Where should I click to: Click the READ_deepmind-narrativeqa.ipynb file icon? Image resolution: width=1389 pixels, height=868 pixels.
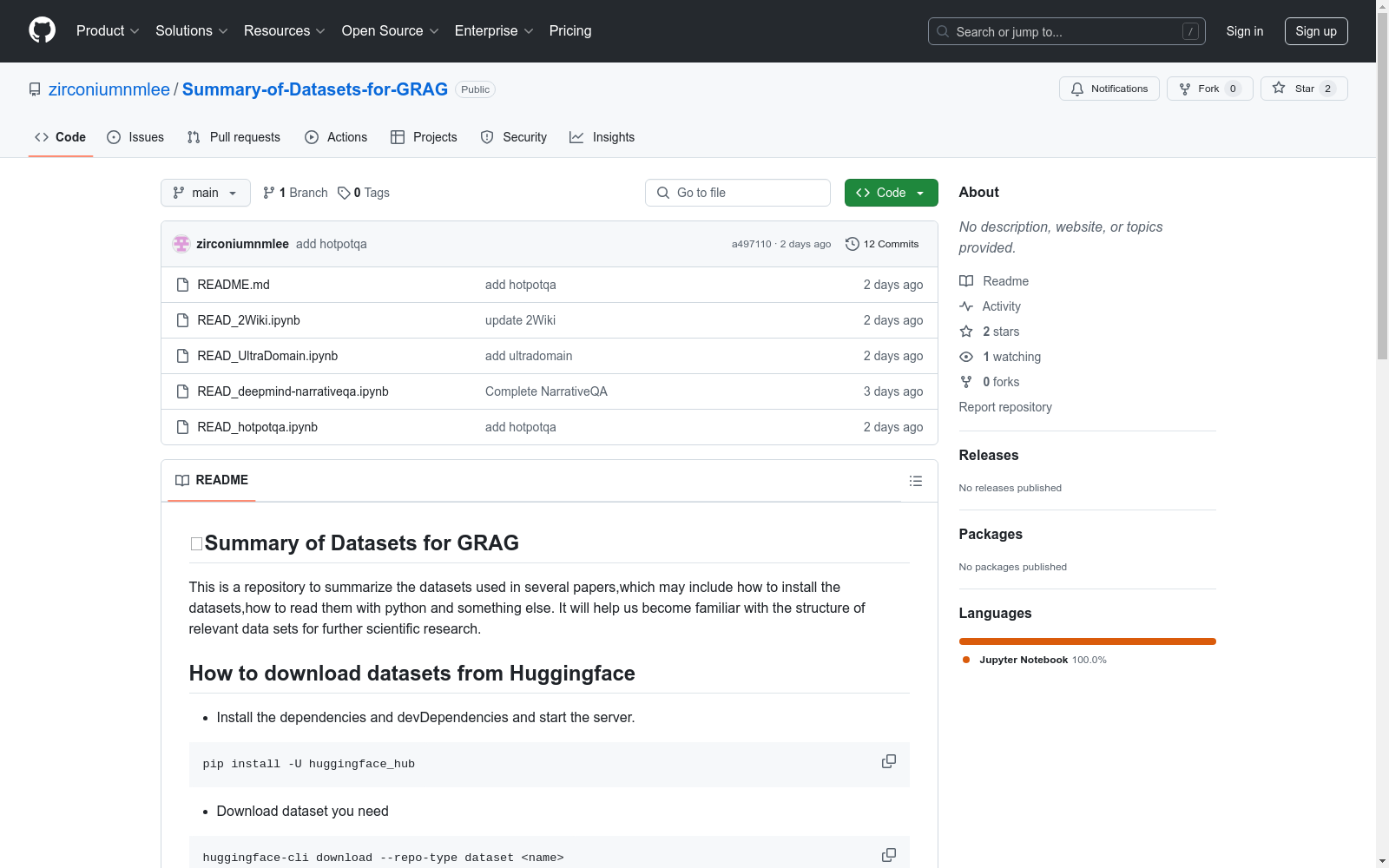[182, 391]
